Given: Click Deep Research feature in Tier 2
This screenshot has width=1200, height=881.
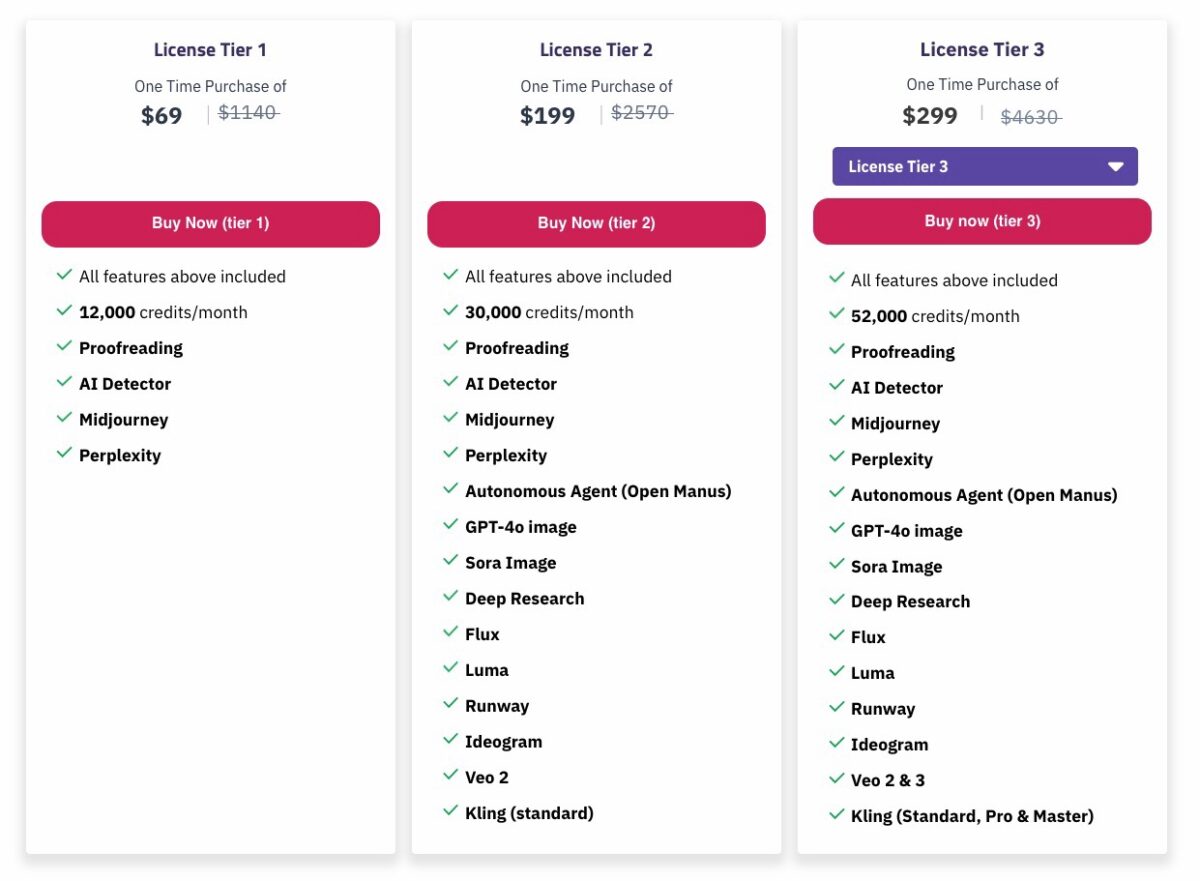Looking at the screenshot, I should click(x=525, y=599).
